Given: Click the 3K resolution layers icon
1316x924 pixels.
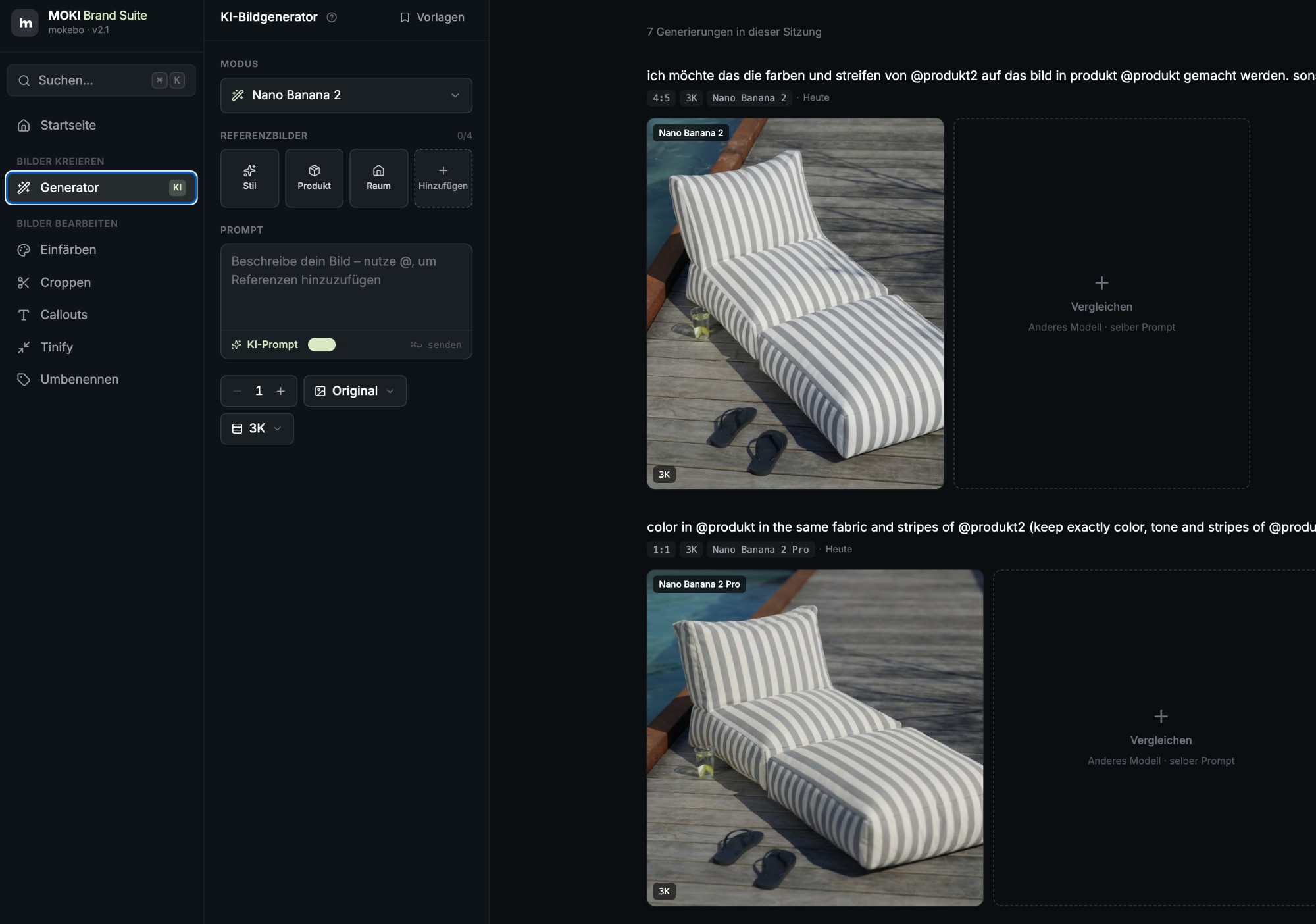Looking at the screenshot, I should 238,428.
